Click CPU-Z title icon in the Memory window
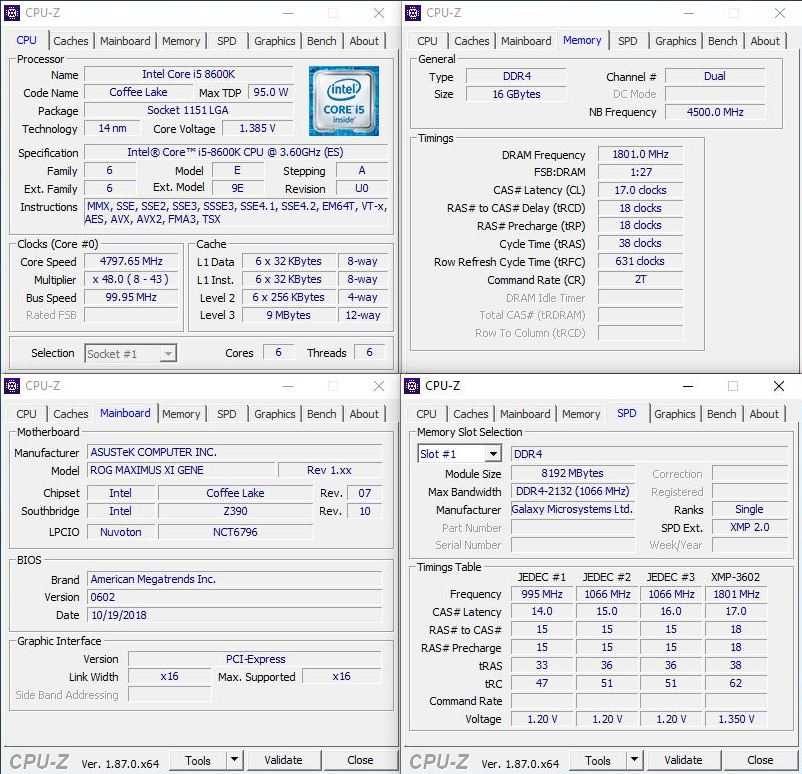This screenshot has height=774, width=802. (414, 13)
